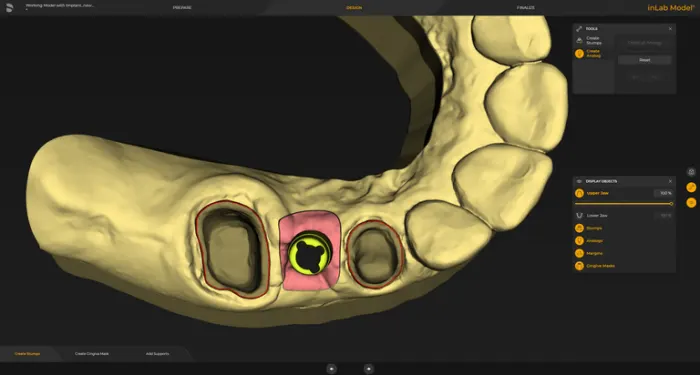
Task: Go to previous step arrow button
Action: point(331,369)
